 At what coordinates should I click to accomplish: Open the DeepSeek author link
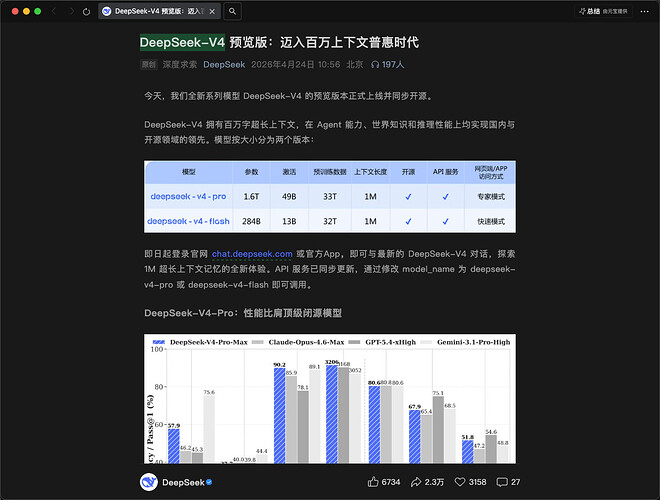(x=224, y=64)
